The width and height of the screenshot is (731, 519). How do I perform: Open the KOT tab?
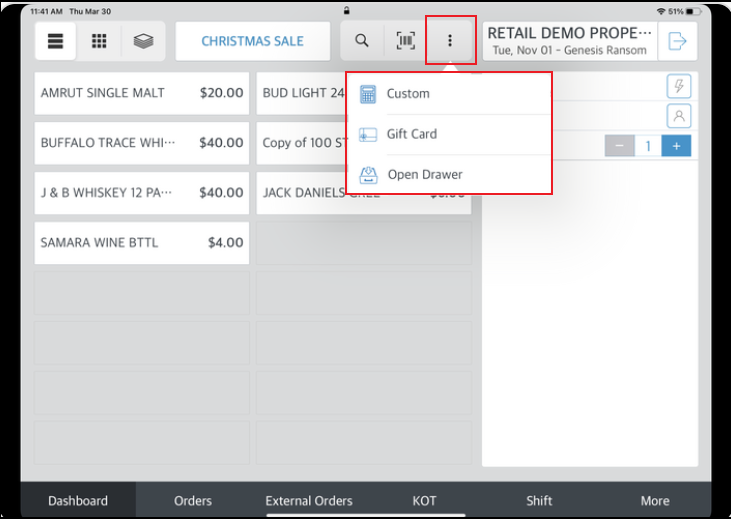(x=424, y=501)
